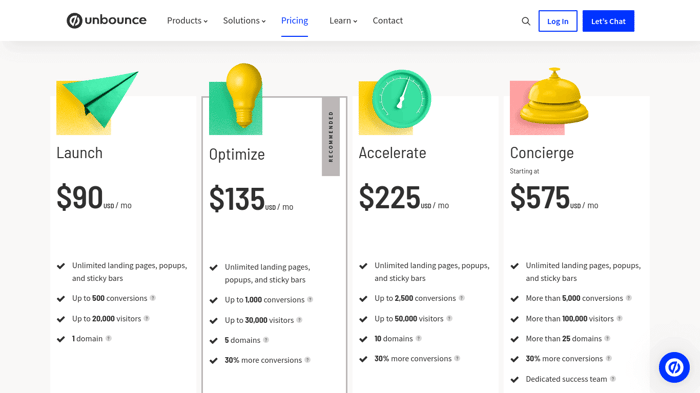Click the $225 price text
The height and width of the screenshot is (393, 700).
point(390,197)
